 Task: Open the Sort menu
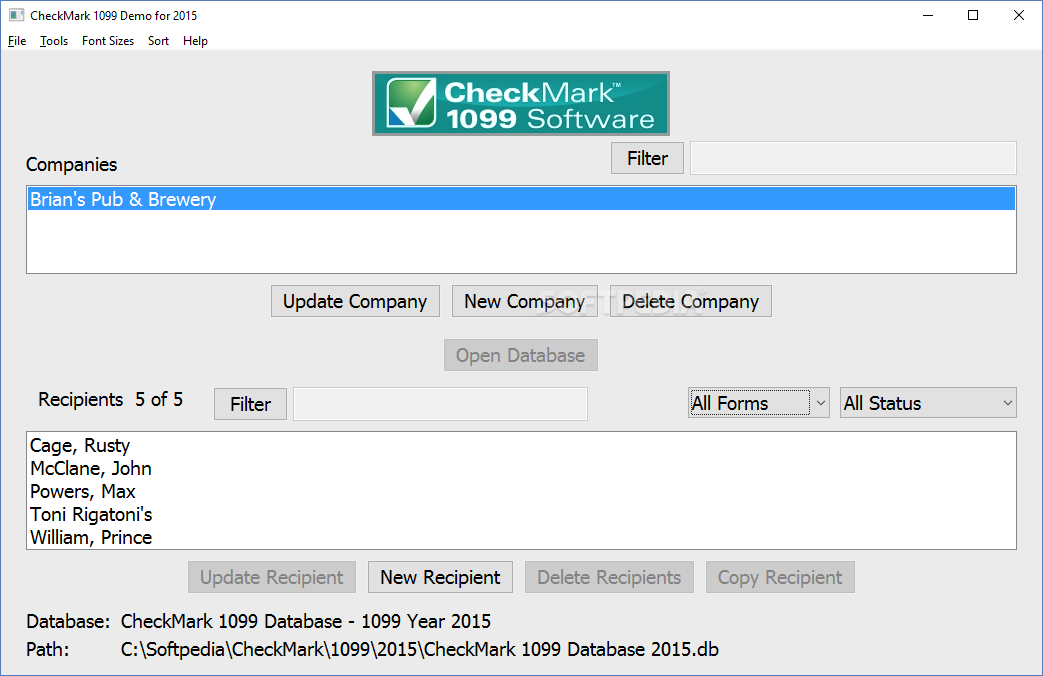click(158, 41)
